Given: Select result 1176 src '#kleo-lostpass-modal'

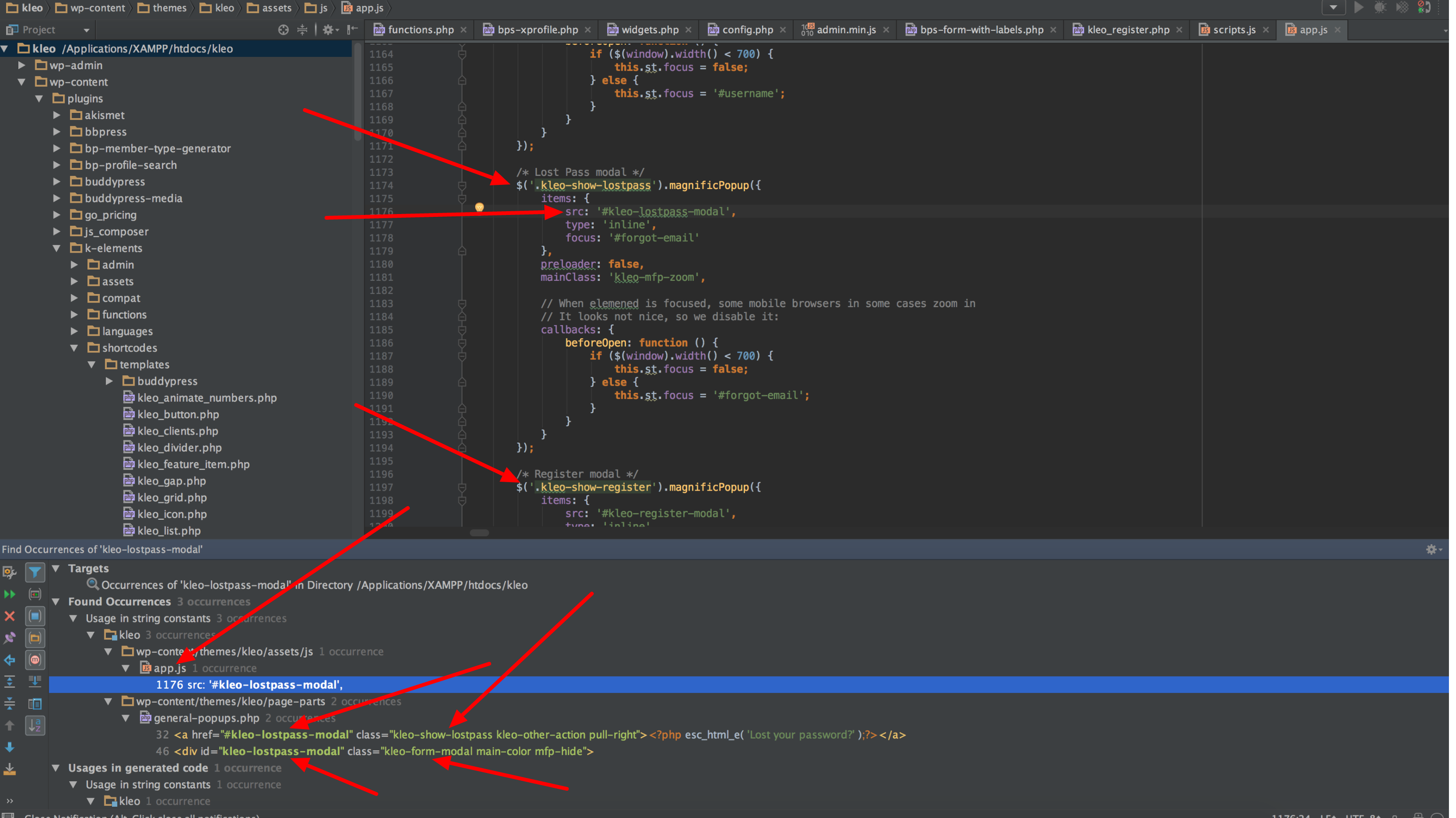Looking at the screenshot, I should point(748,684).
